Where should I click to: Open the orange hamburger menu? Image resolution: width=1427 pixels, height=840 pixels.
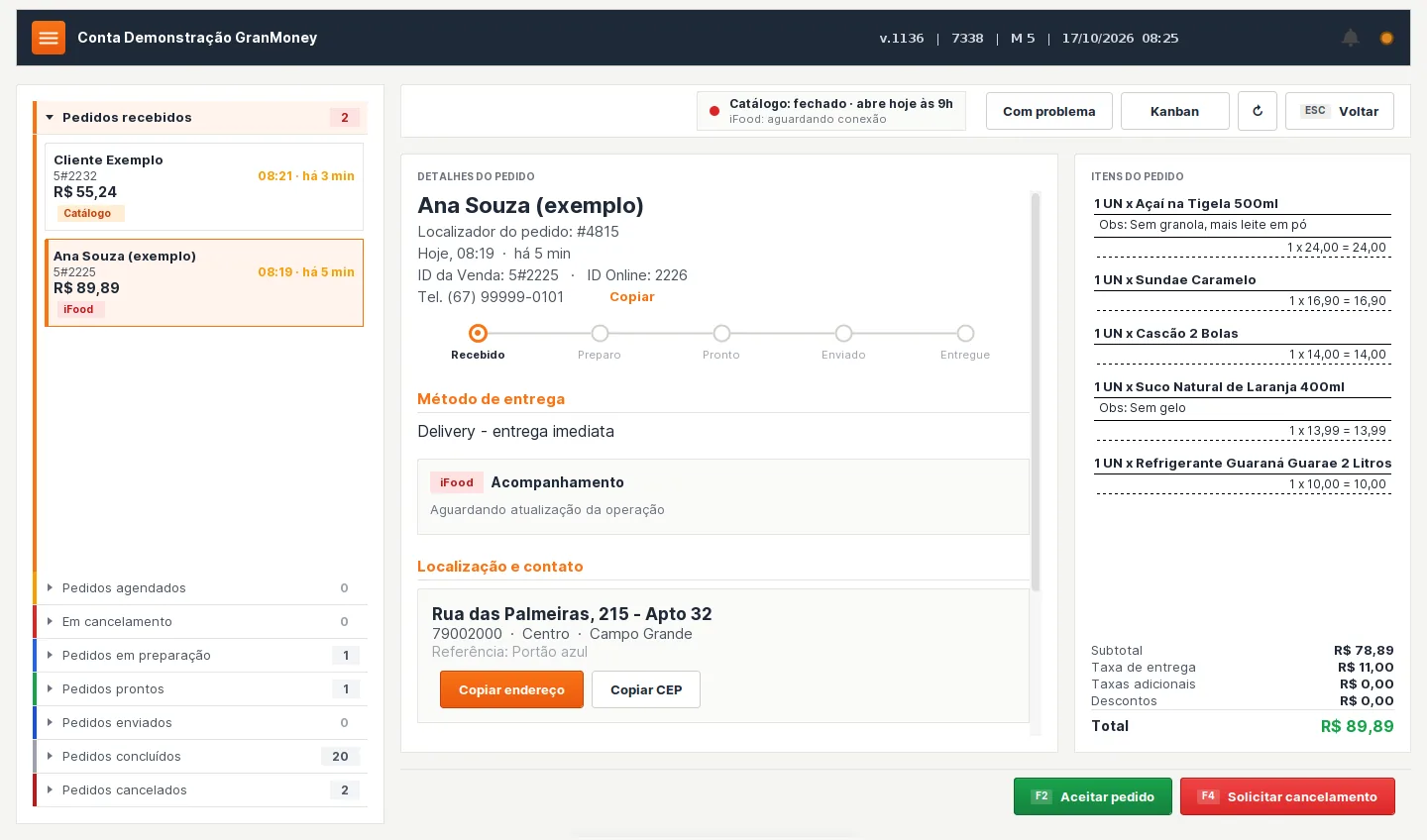[x=49, y=38]
